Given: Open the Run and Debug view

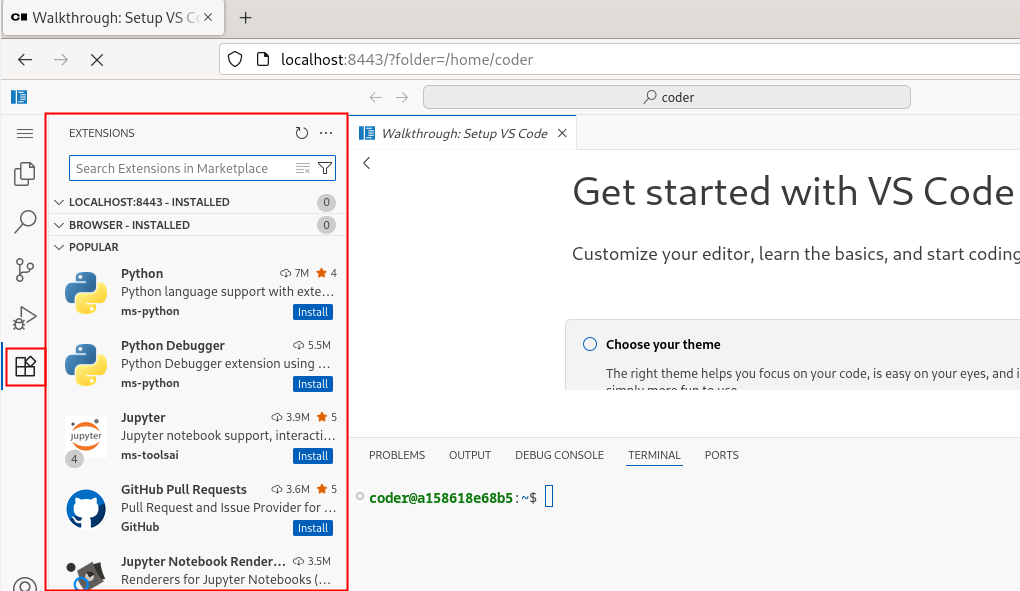Looking at the screenshot, I should tap(25, 318).
